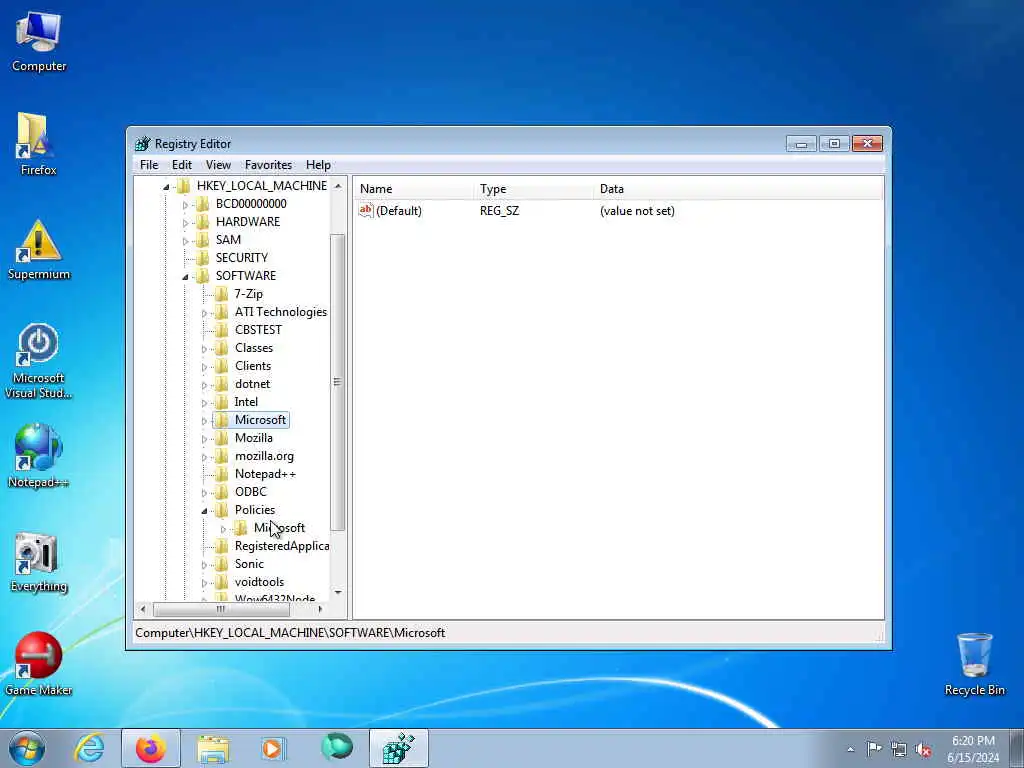Click the tree scroll up arrow
This screenshot has width=1024, height=768.
point(338,186)
